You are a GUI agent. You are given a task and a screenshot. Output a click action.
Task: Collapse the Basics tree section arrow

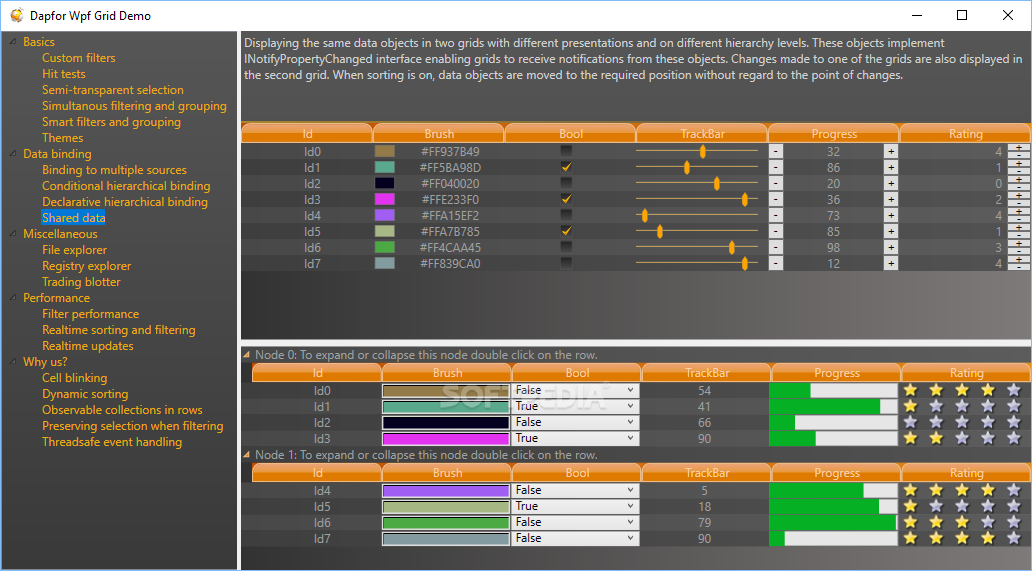[13, 41]
